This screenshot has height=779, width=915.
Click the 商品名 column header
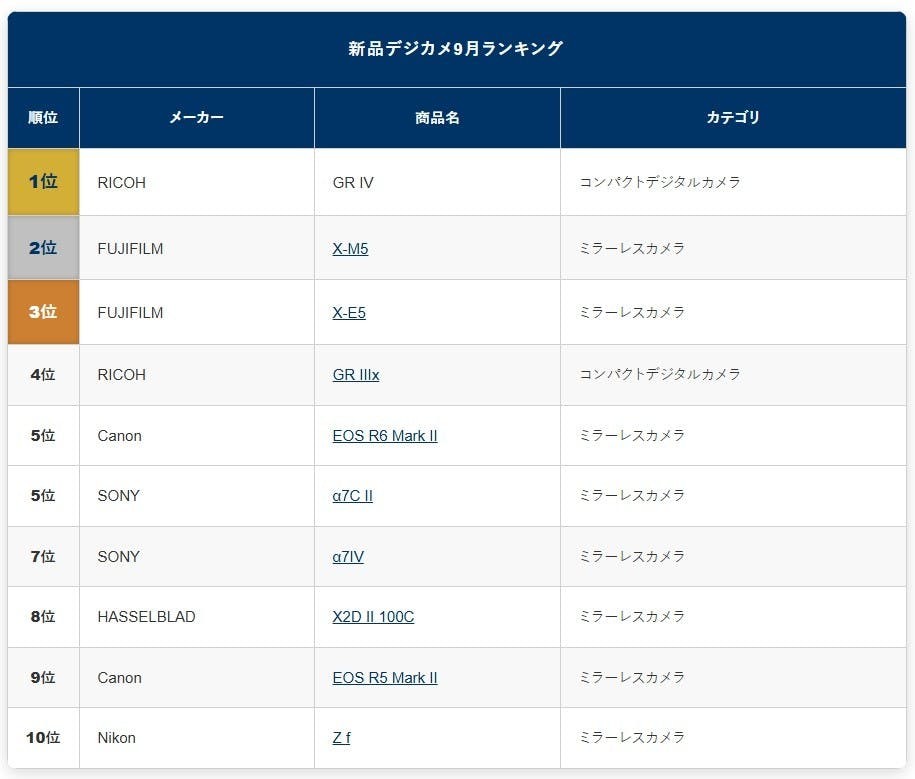pos(437,117)
